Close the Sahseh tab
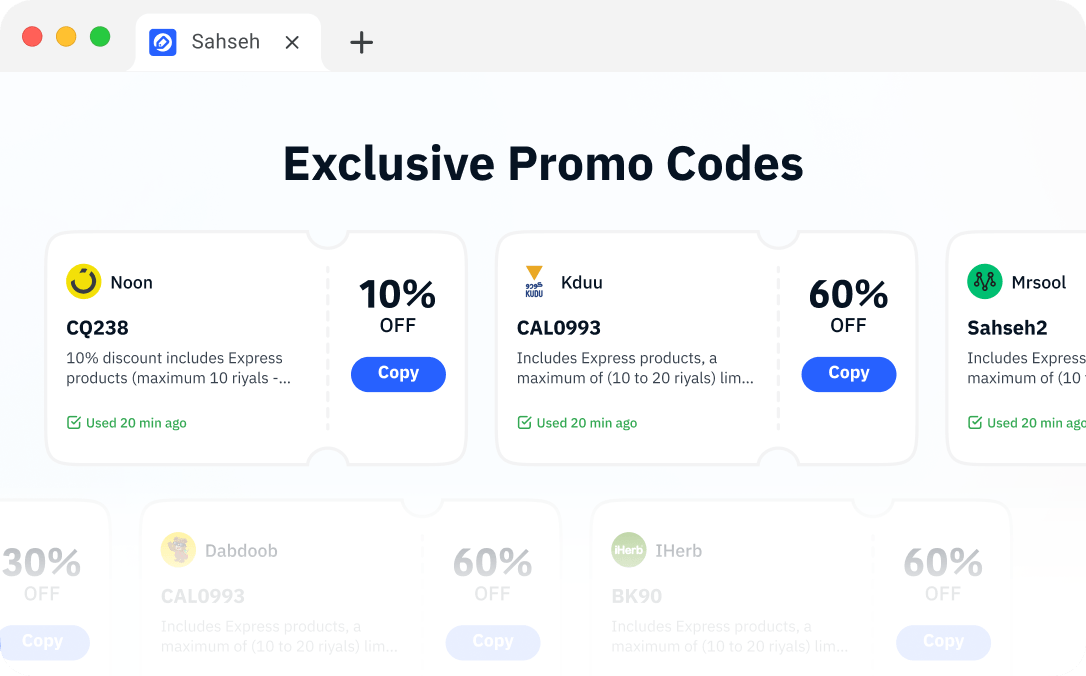 [x=292, y=43]
